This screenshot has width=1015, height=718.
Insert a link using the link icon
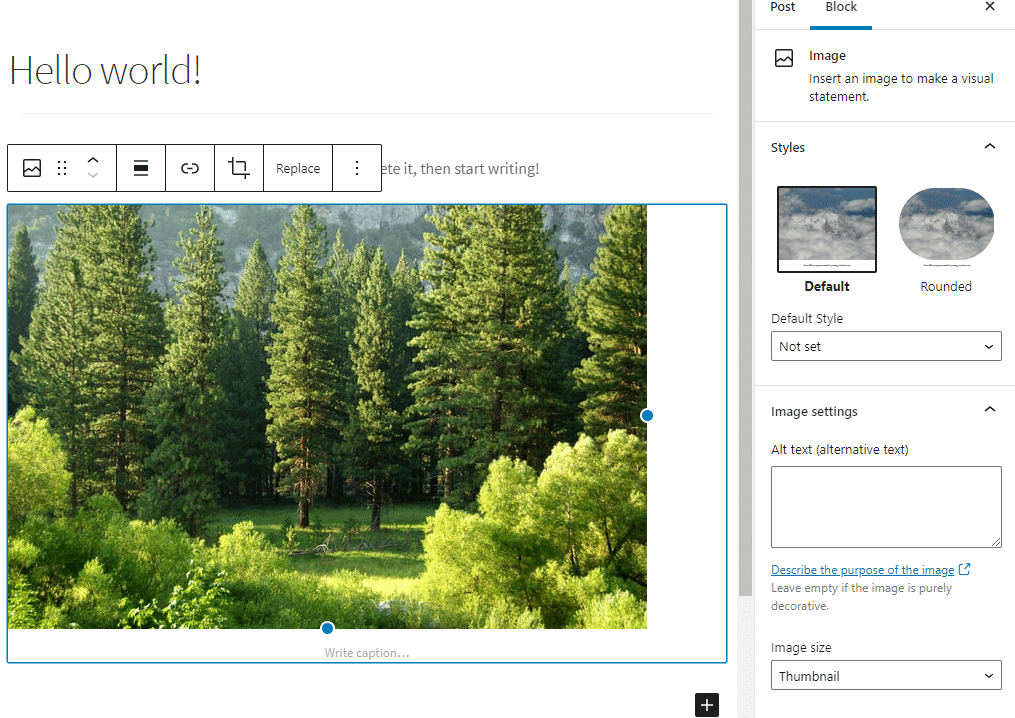point(190,168)
